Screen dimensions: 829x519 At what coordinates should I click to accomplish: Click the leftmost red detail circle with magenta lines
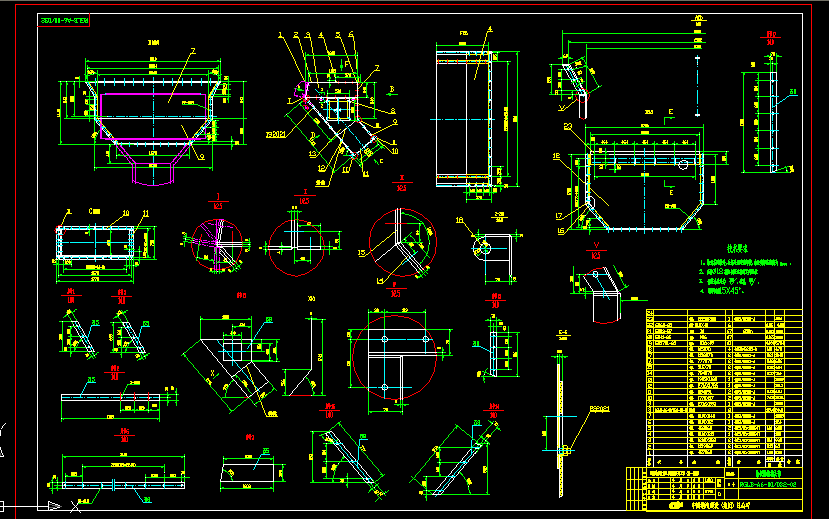[213, 245]
